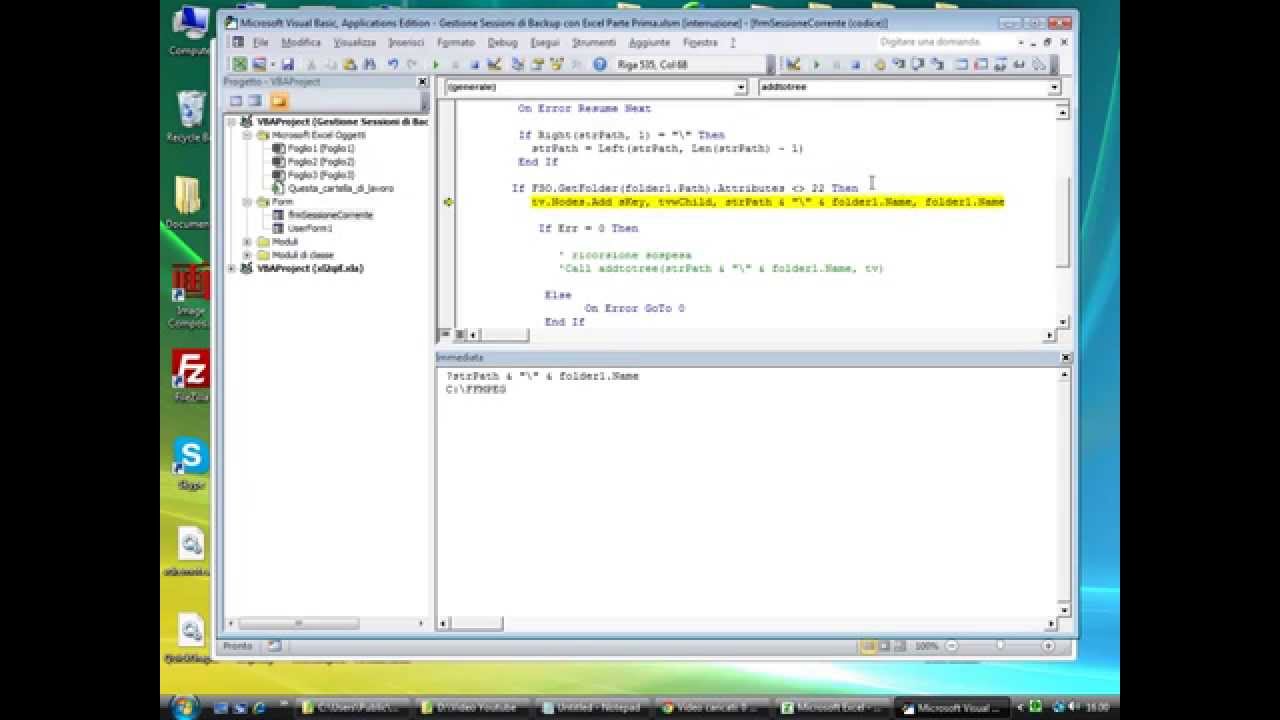Open the (generale) object dropdown
The height and width of the screenshot is (720, 1280).
741,87
